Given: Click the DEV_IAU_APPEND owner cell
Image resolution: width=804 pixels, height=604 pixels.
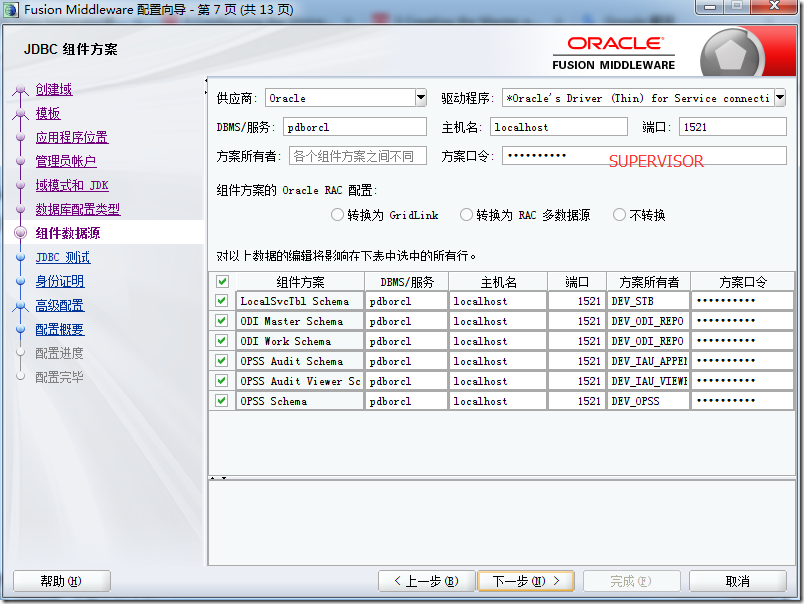Looking at the screenshot, I should (x=649, y=361).
